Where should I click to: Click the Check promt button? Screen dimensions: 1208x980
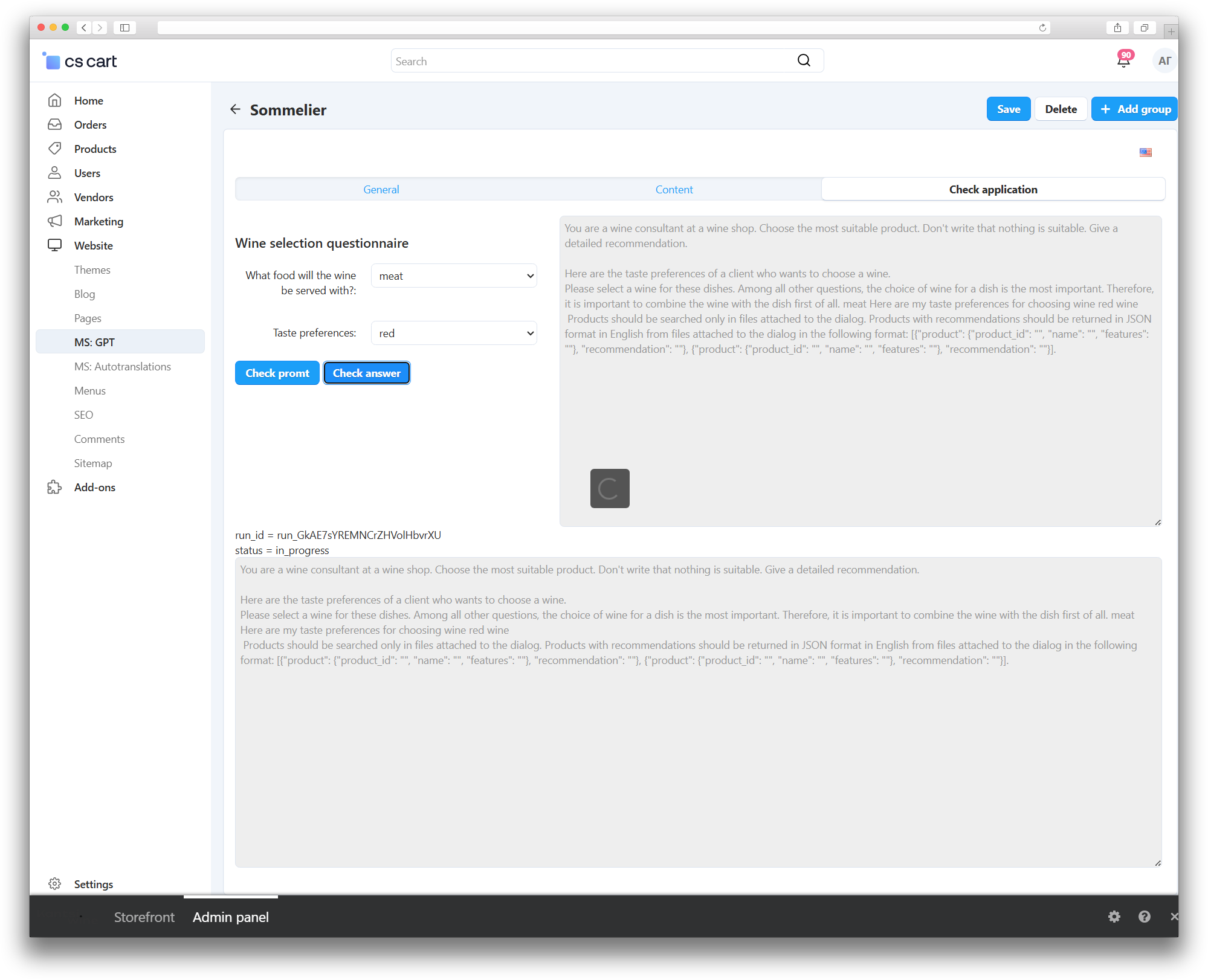click(x=277, y=373)
